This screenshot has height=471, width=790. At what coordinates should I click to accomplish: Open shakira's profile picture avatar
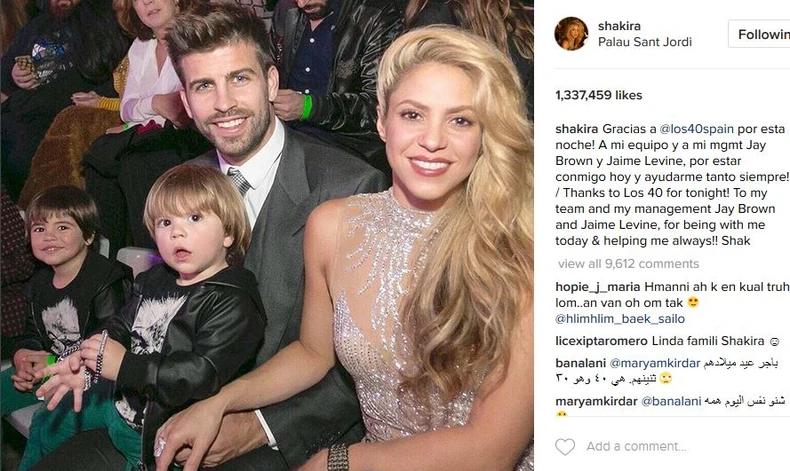click(571, 34)
